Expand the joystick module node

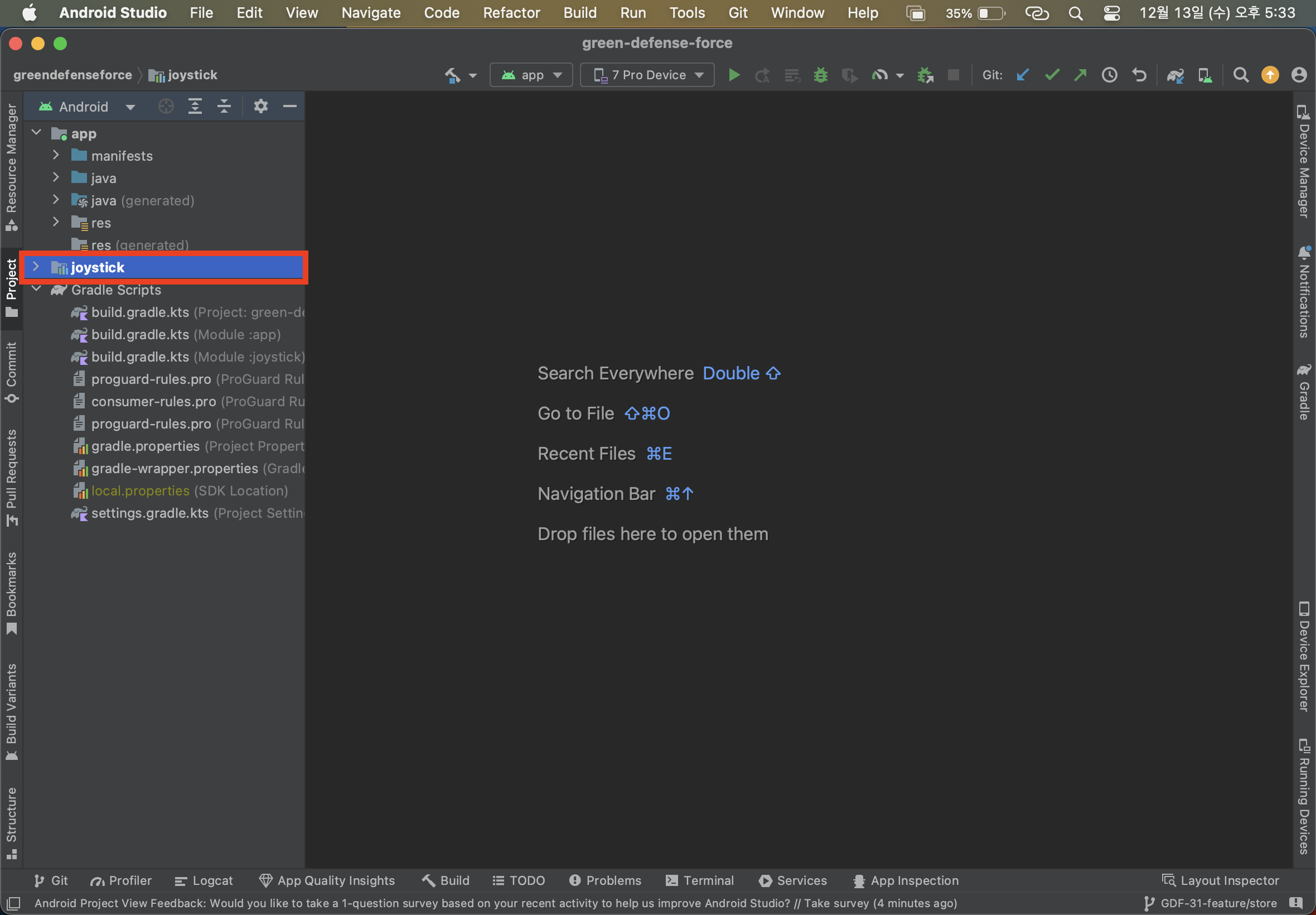(36, 267)
